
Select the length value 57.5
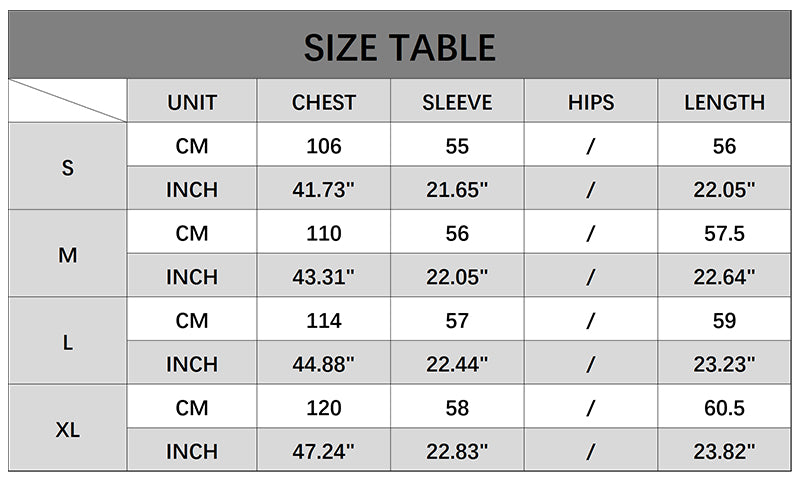(x=724, y=234)
